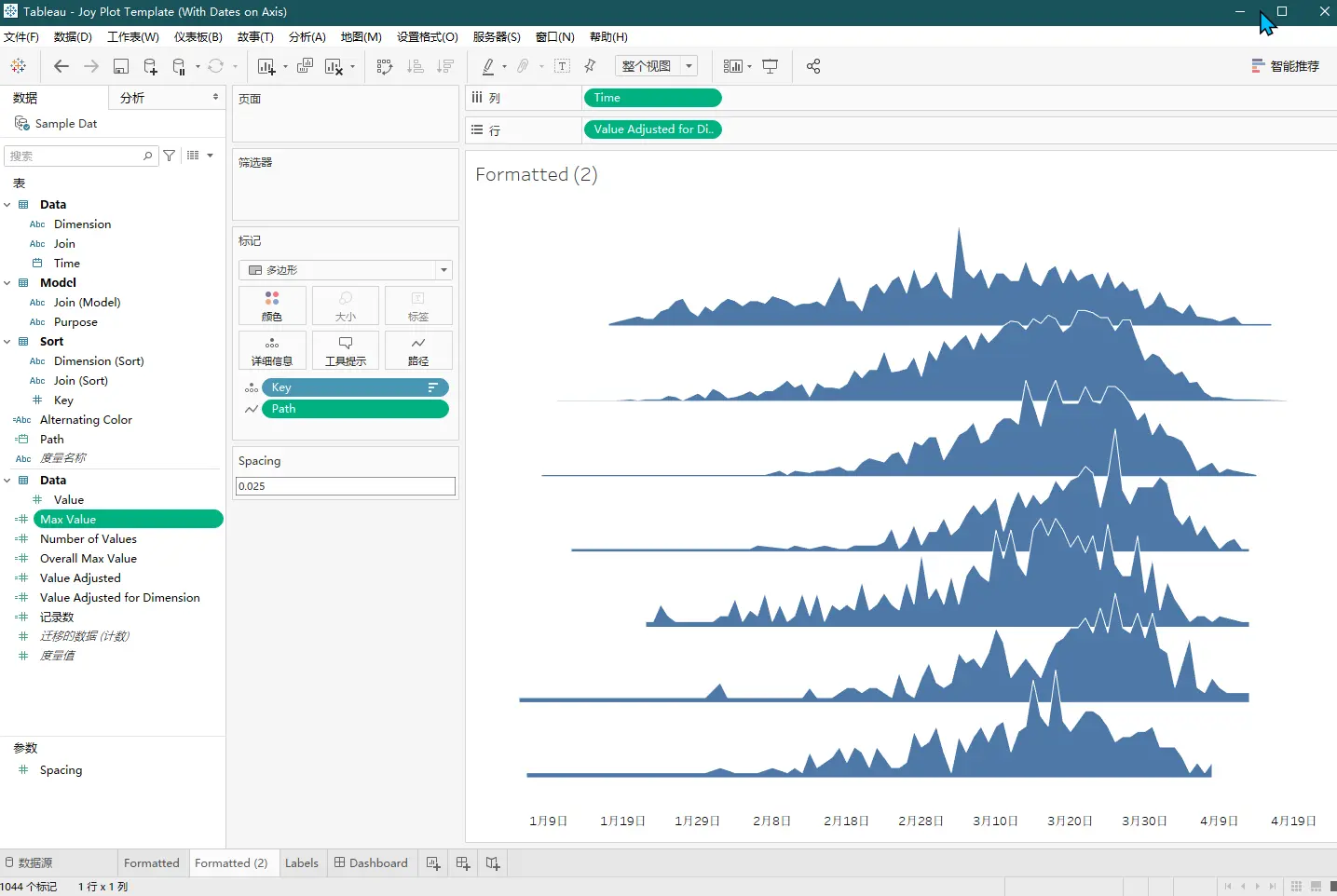
Task: Click new worksheet icon in bottom tabs
Action: (x=433, y=863)
